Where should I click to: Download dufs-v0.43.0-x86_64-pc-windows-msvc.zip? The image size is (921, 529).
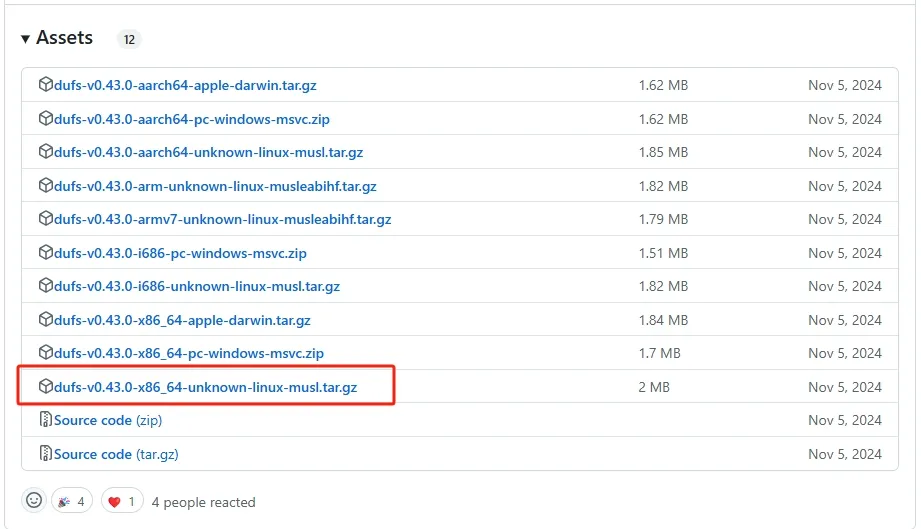coord(189,353)
